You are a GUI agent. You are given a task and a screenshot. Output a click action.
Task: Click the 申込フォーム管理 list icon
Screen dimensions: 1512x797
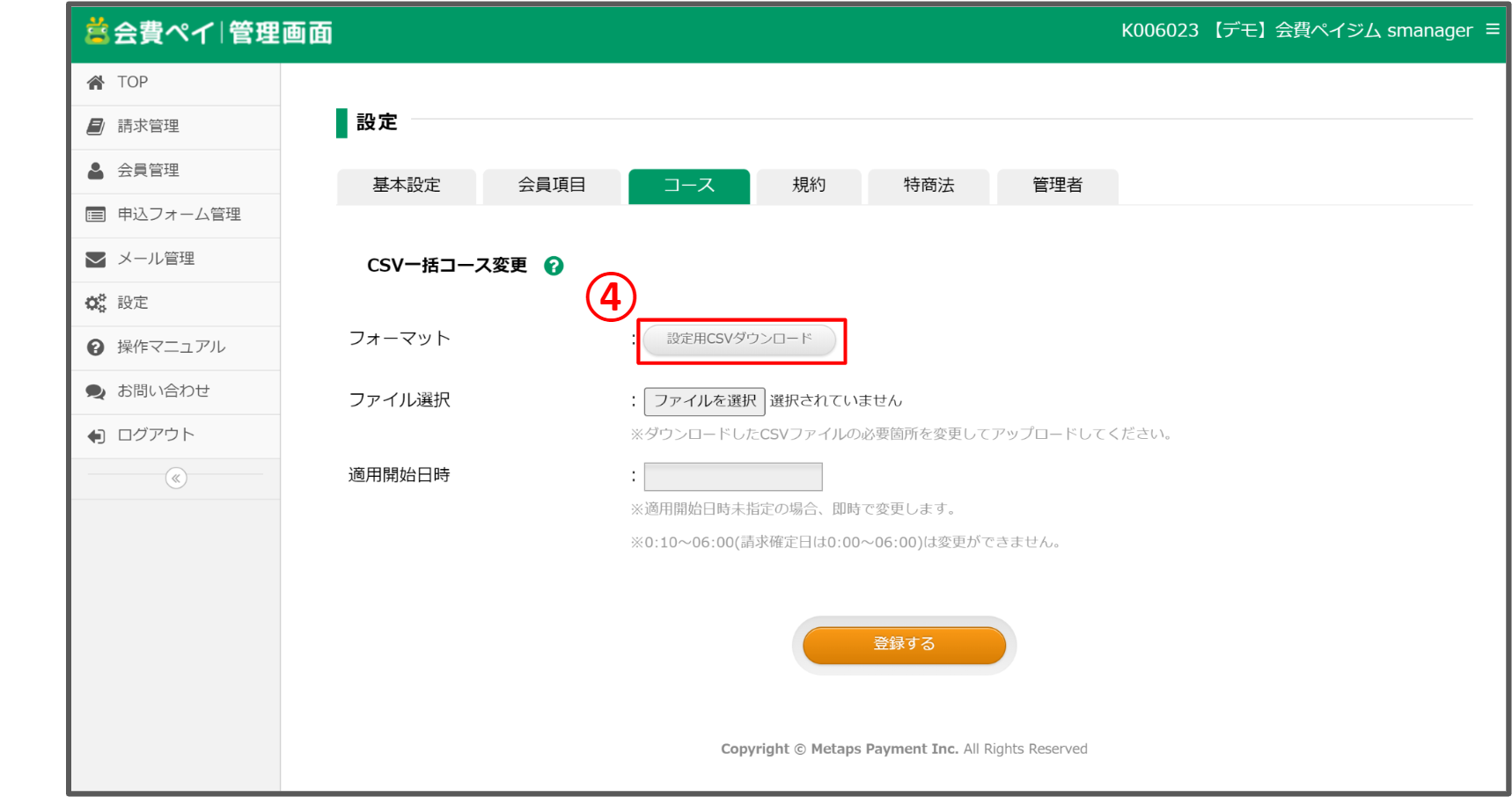pos(97,215)
